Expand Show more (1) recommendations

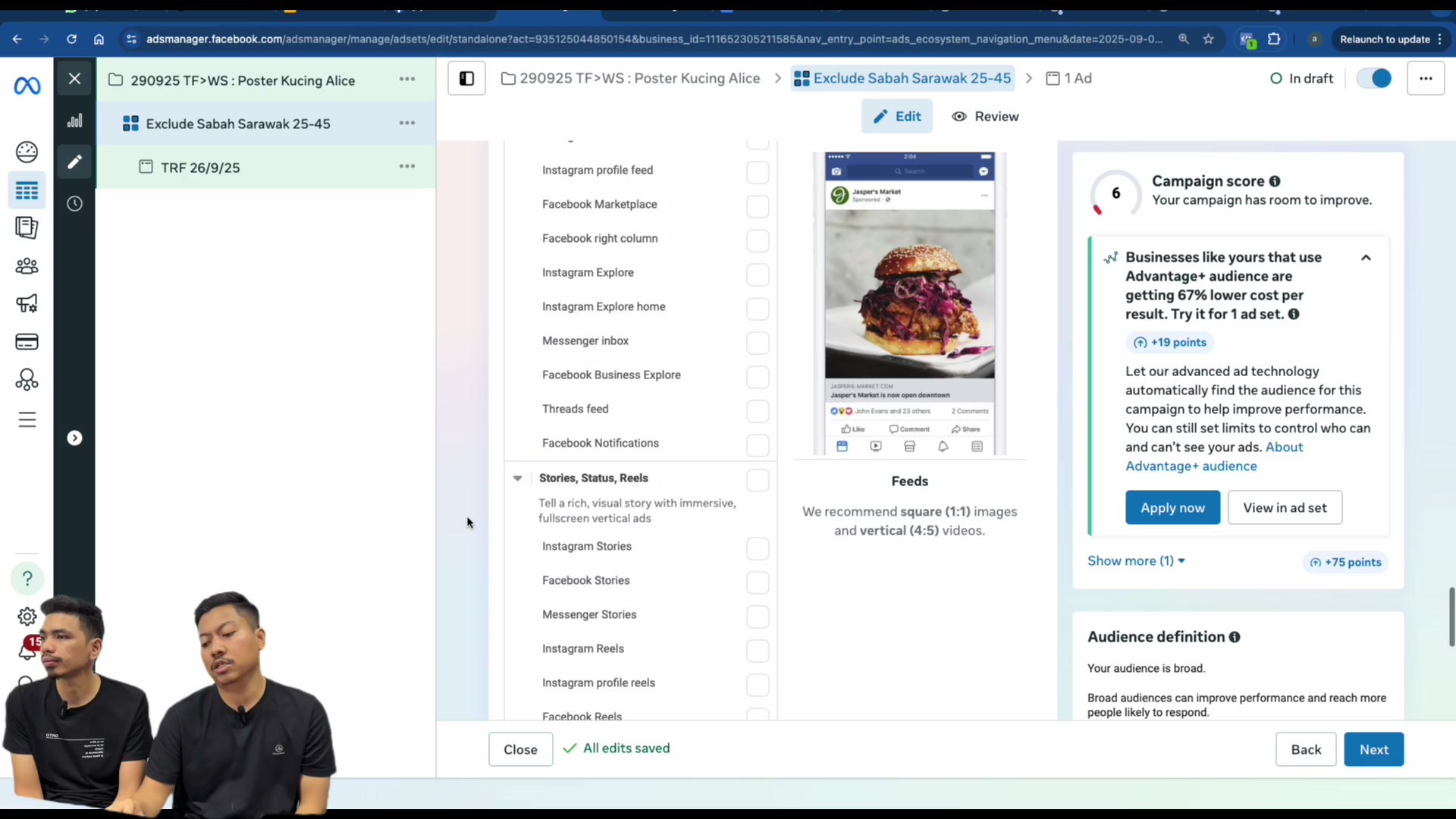pos(1136,561)
